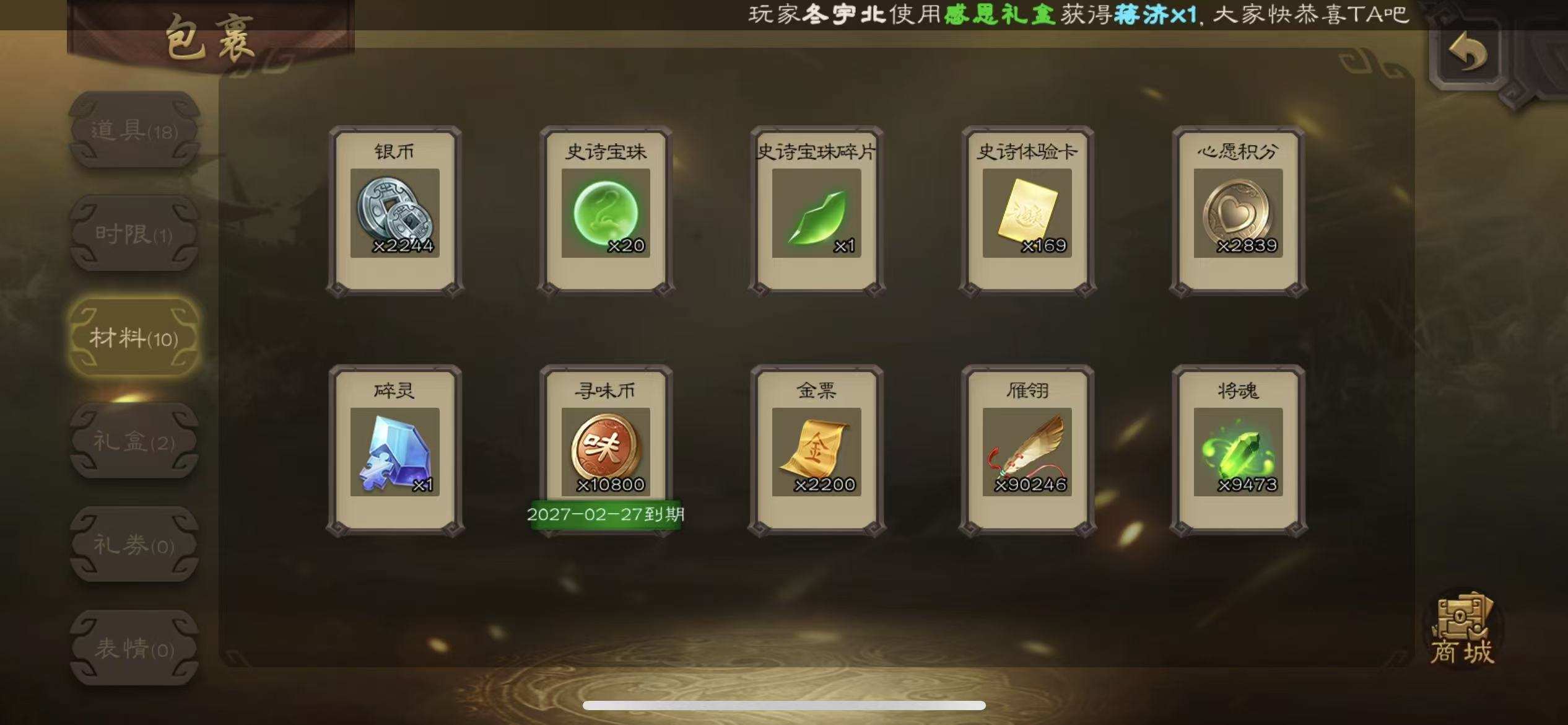Open the 商城 treasure chest shop
This screenshot has height=725, width=1568.
coord(1463,629)
